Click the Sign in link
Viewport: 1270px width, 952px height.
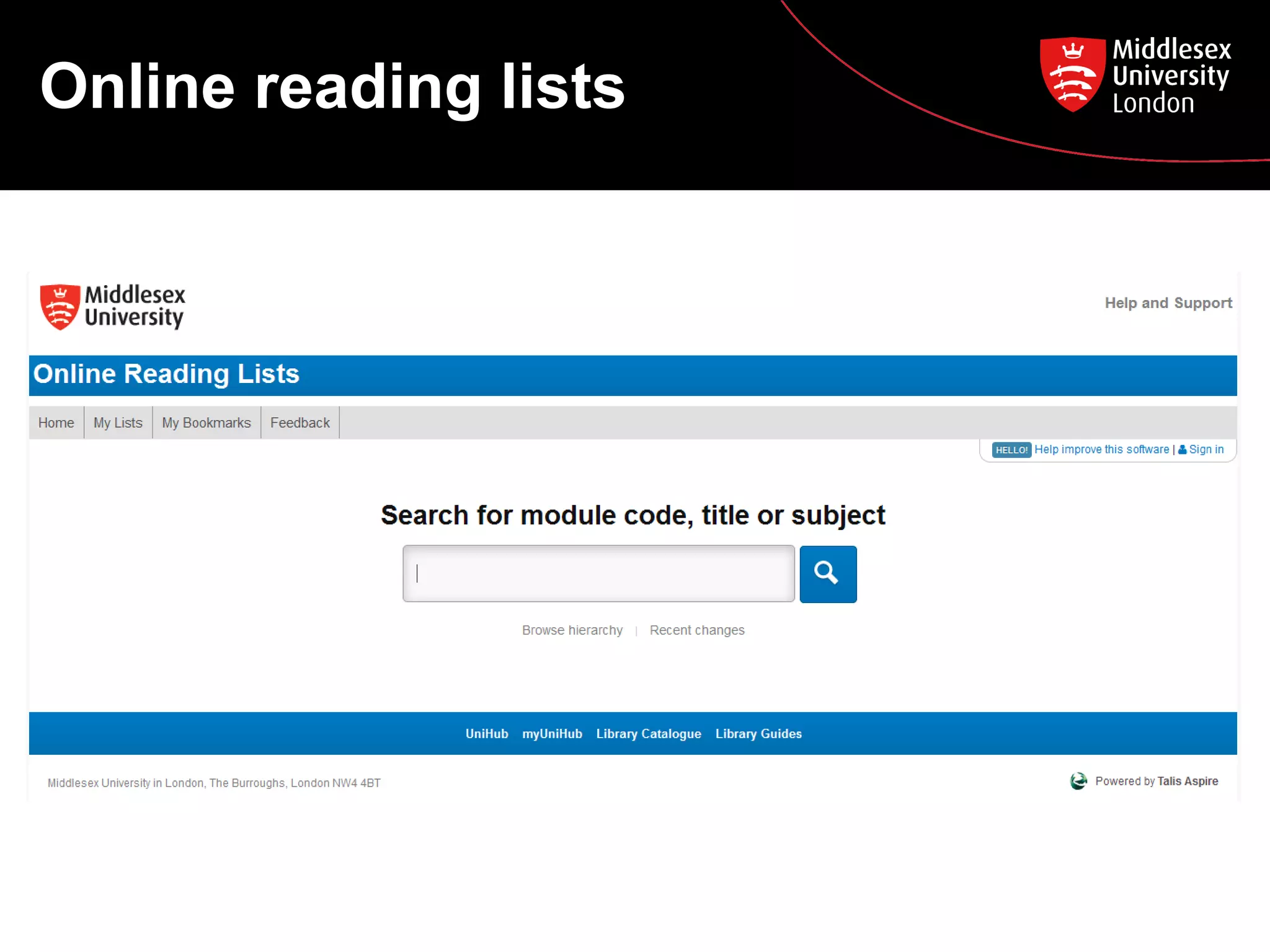click(x=1206, y=449)
